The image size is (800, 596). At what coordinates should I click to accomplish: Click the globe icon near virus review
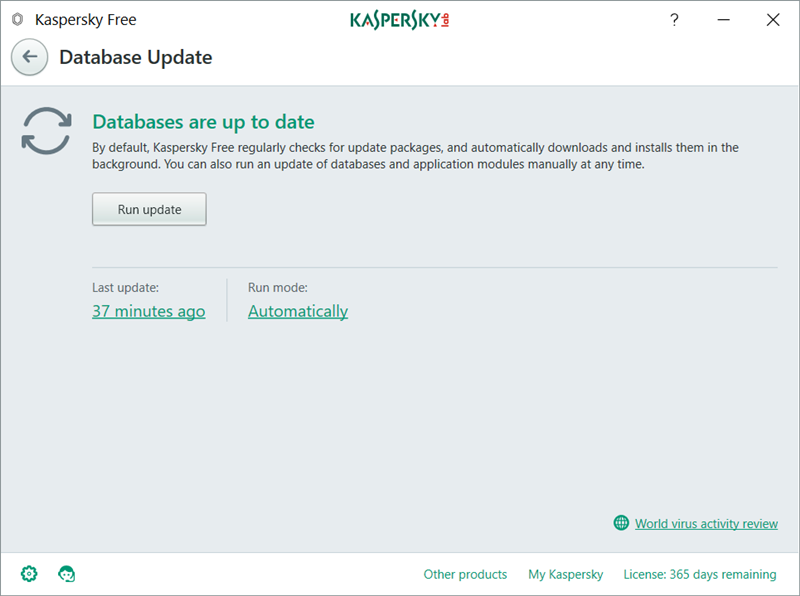click(621, 523)
